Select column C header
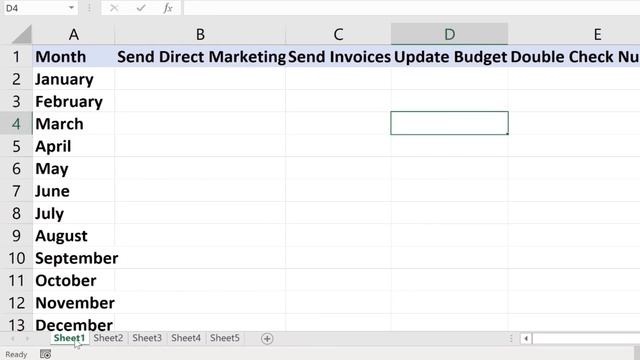This screenshot has height=360, width=640. (338, 34)
